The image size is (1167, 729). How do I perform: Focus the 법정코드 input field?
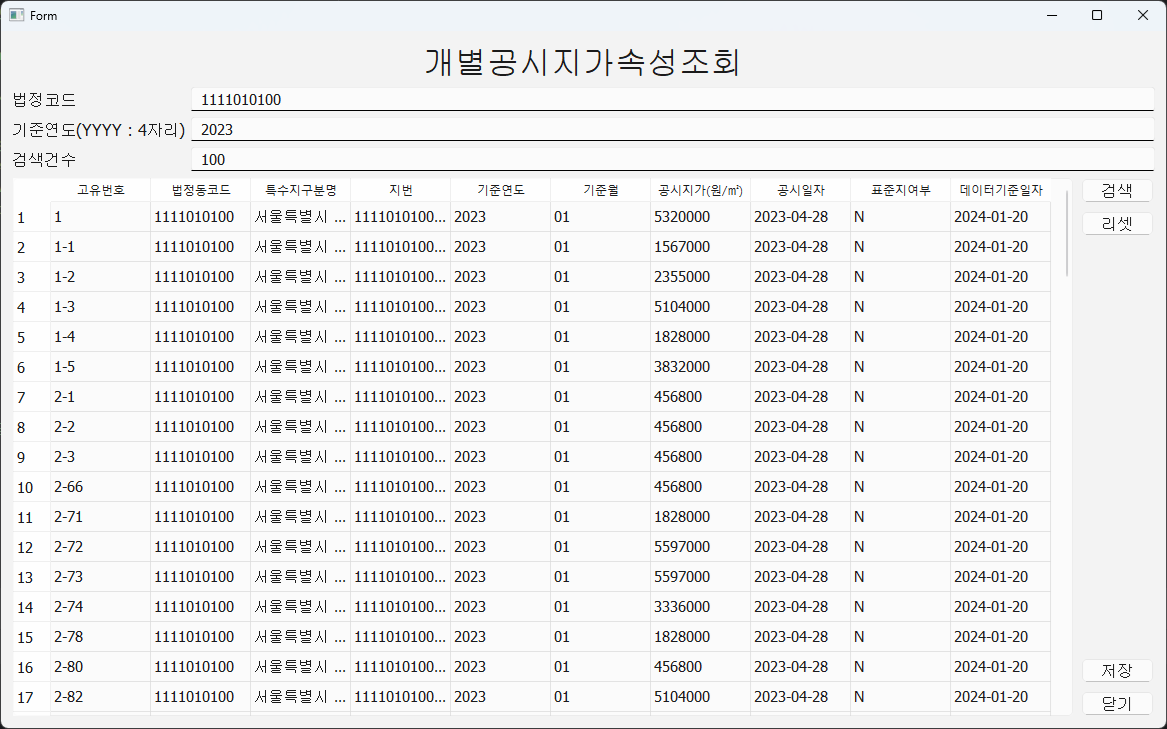click(672, 99)
